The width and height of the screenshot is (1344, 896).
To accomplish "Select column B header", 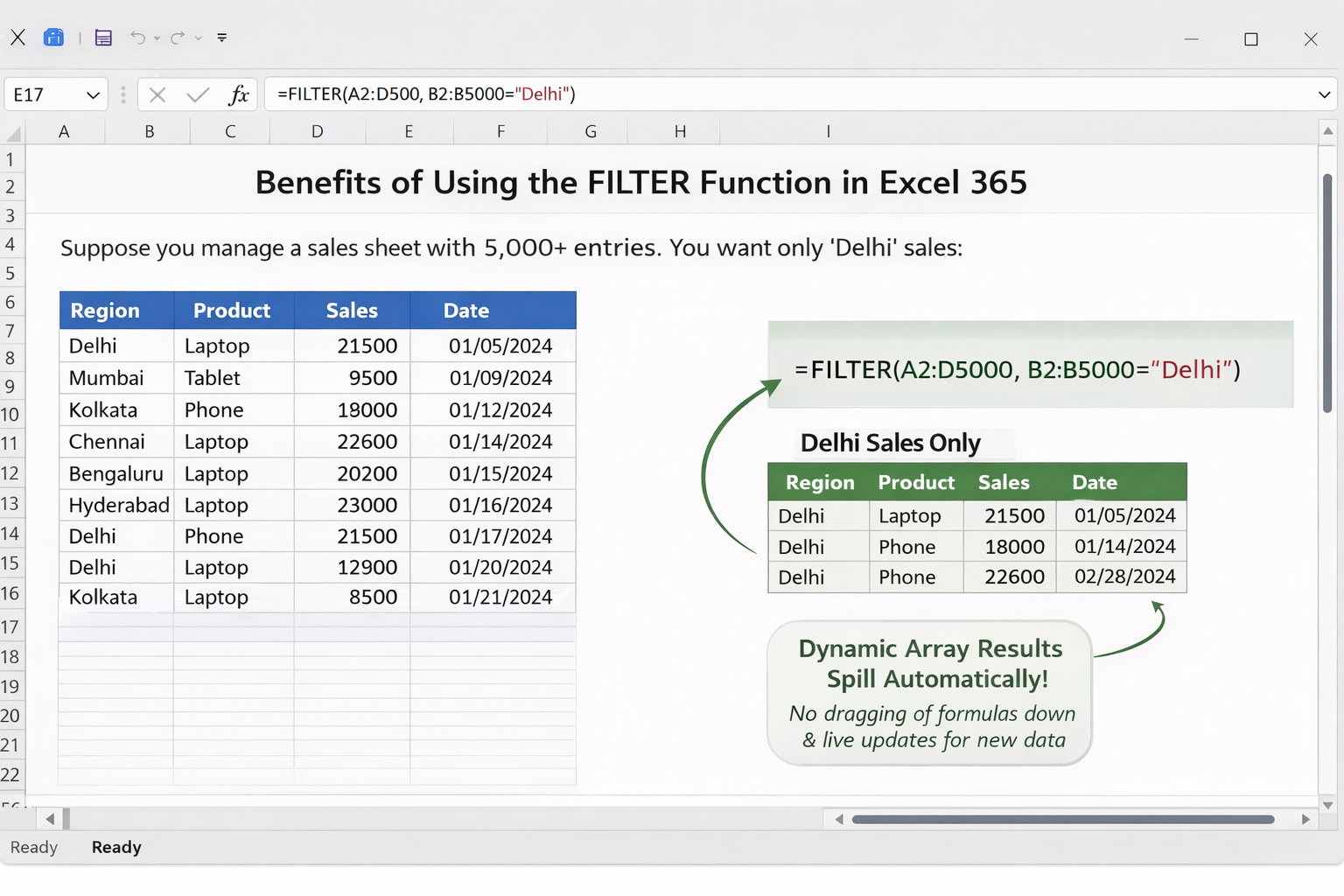I will click(149, 131).
